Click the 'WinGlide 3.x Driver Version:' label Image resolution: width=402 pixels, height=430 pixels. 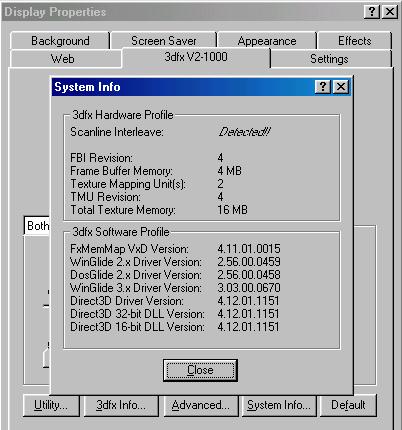136,288
